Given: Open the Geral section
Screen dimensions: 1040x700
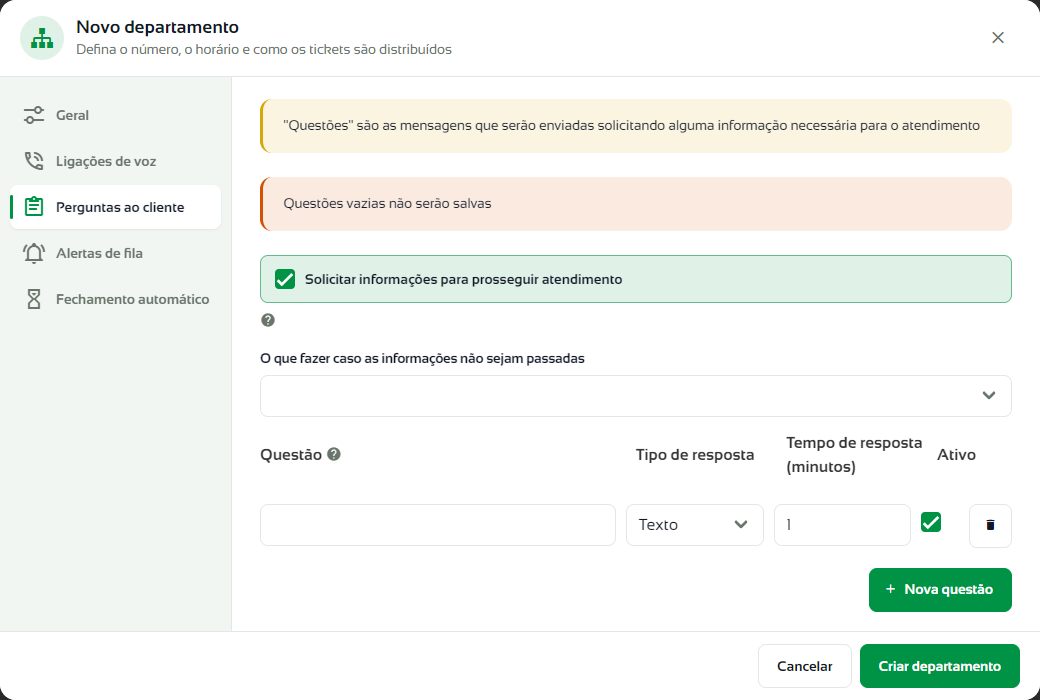Looking at the screenshot, I should 115,115.
